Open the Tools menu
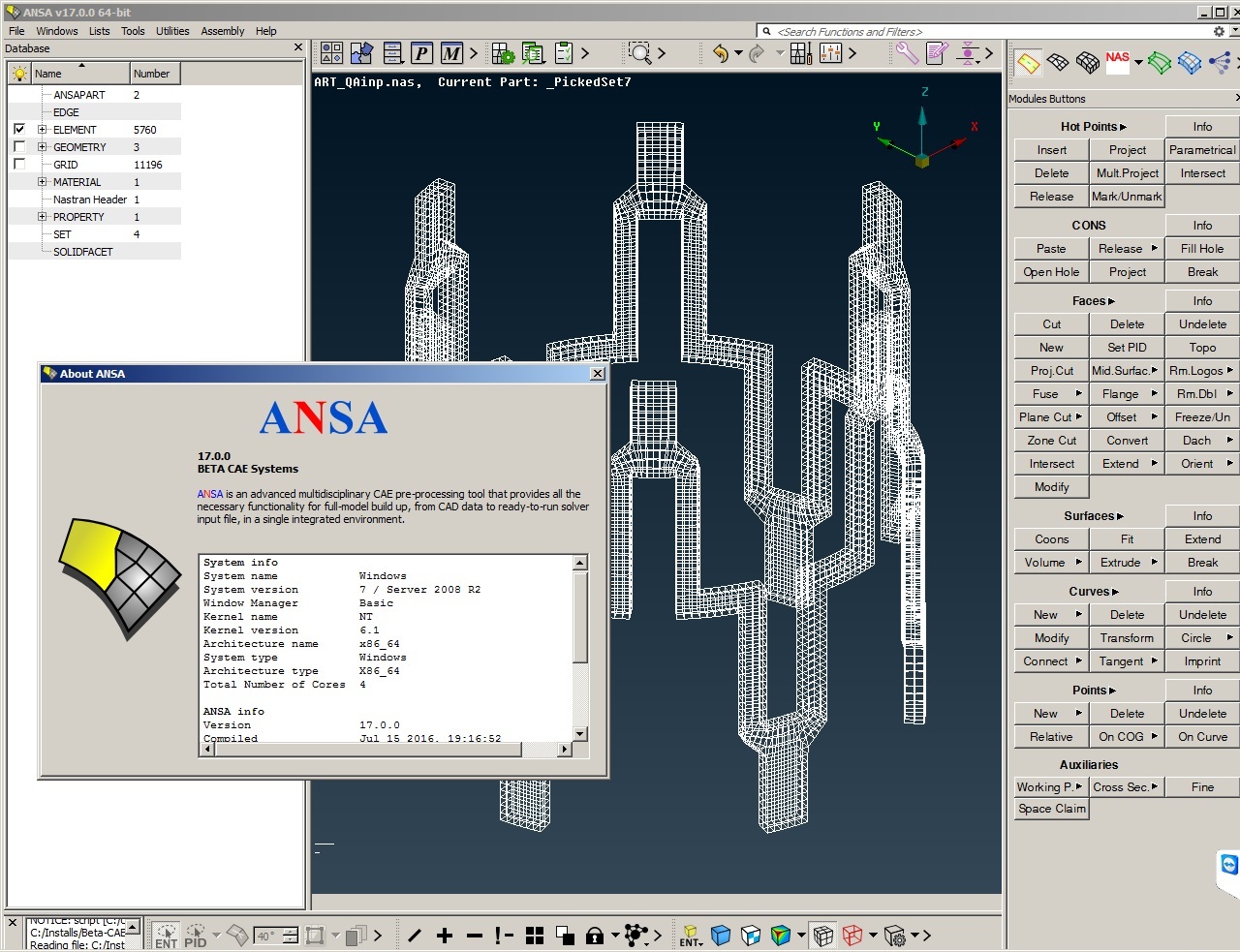1240x952 pixels. pyautogui.click(x=133, y=31)
